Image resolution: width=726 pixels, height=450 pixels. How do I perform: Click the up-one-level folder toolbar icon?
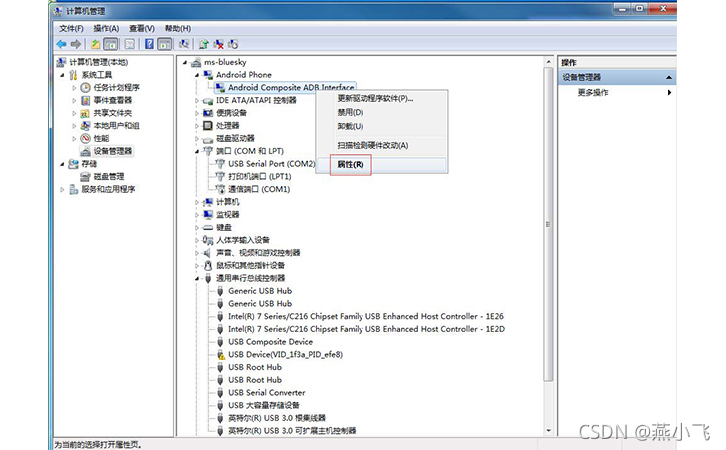pos(95,44)
